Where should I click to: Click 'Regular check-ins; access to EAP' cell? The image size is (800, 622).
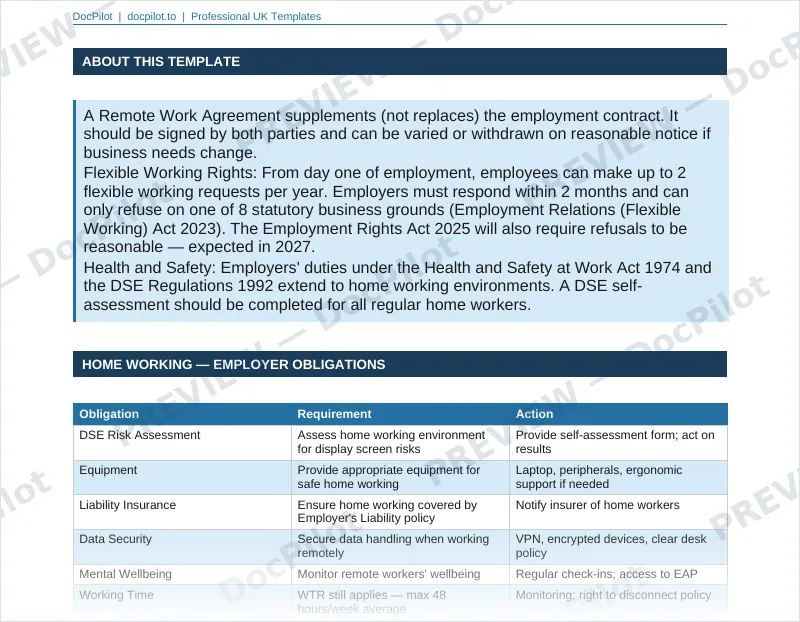pos(618,574)
